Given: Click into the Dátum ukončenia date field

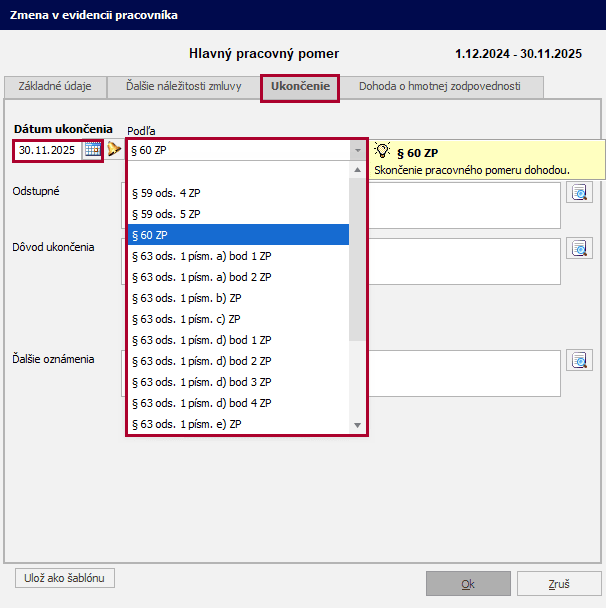Looking at the screenshot, I should (48, 150).
